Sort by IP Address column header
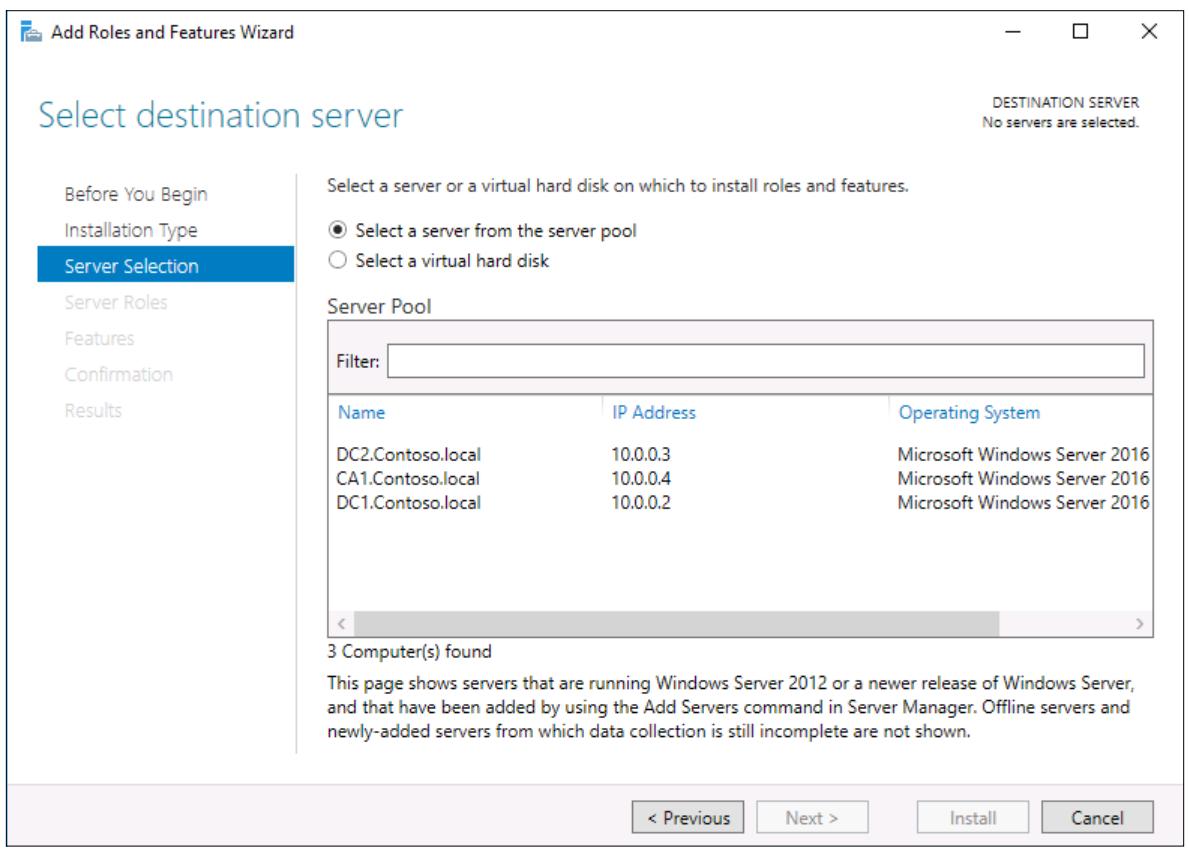Viewport: 1189px width, 853px height. (x=654, y=412)
